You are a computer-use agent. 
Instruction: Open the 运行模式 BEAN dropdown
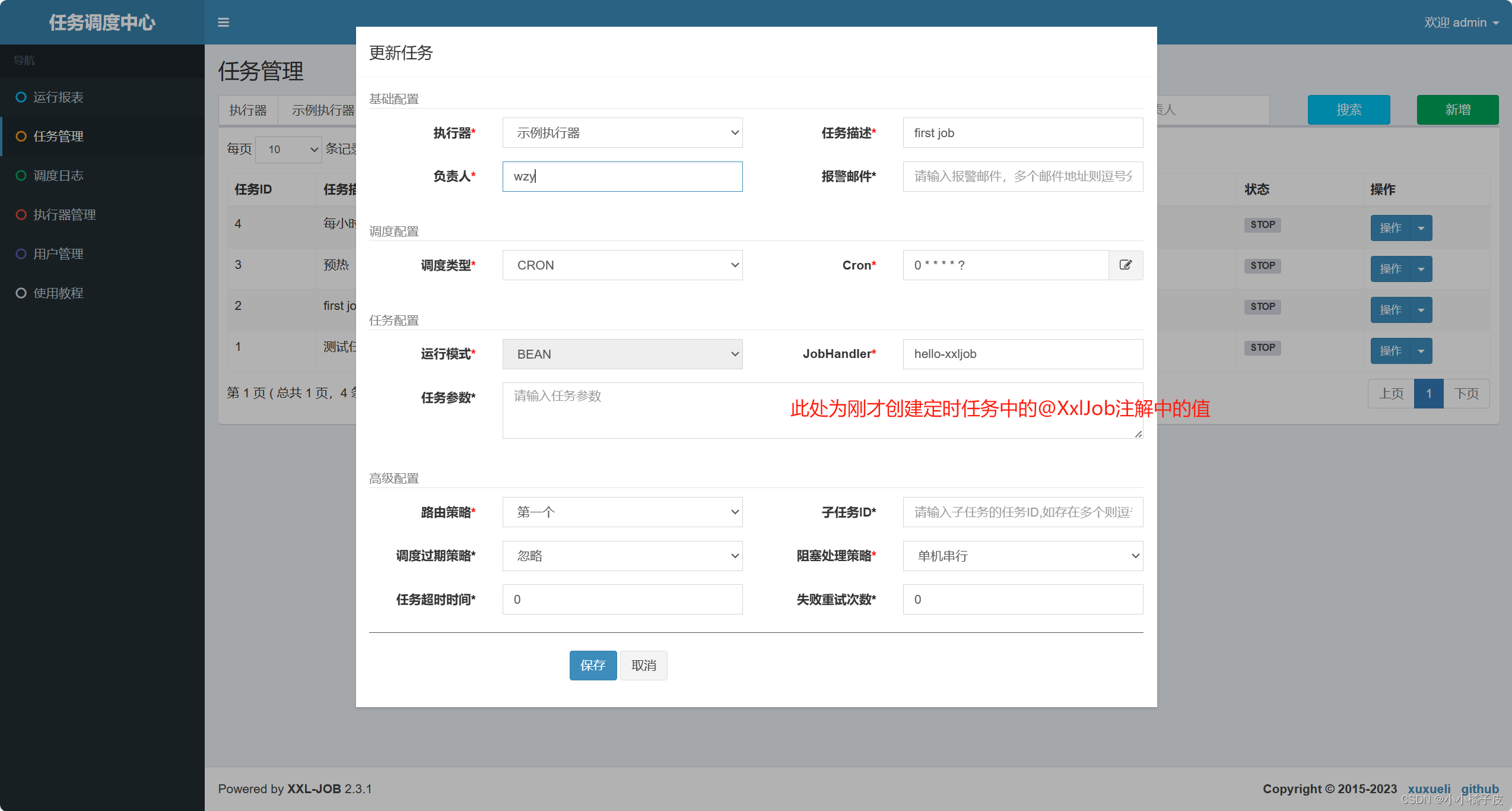(x=622, y=354)
